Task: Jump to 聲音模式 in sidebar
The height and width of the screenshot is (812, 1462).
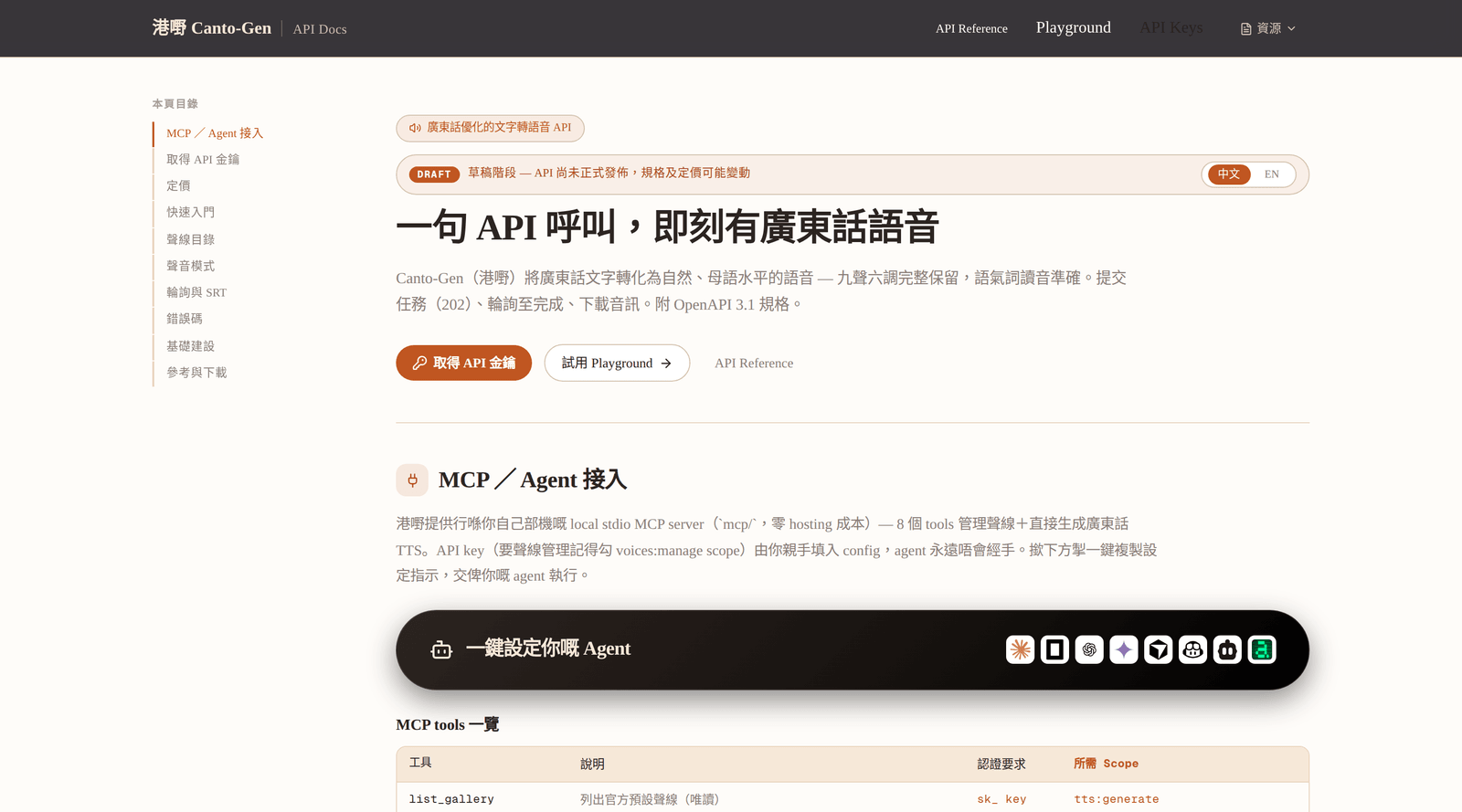Action: [190, 266]
